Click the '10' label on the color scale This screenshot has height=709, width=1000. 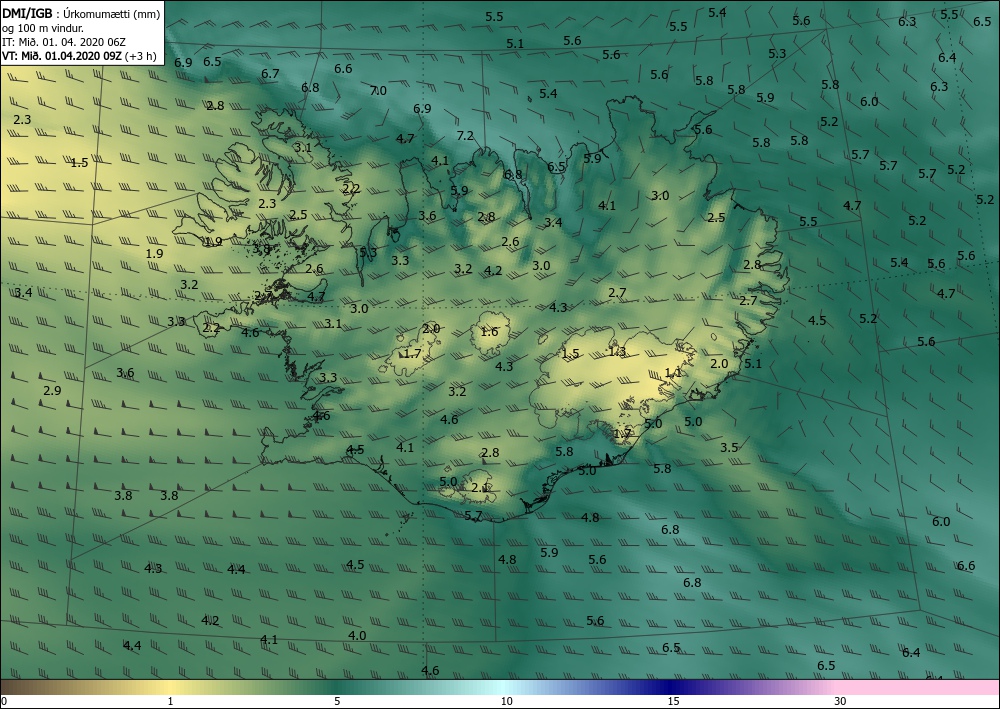coord(506,702)
